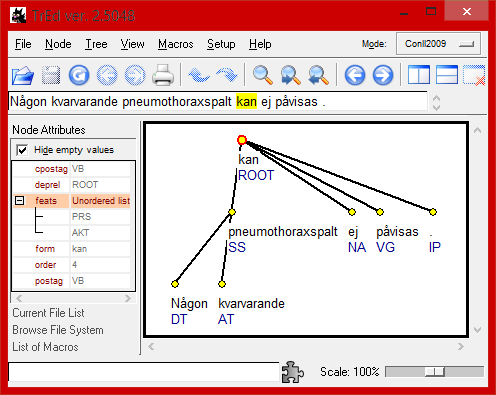Click Browse File System
496x395 pixels.
point(58,330)
